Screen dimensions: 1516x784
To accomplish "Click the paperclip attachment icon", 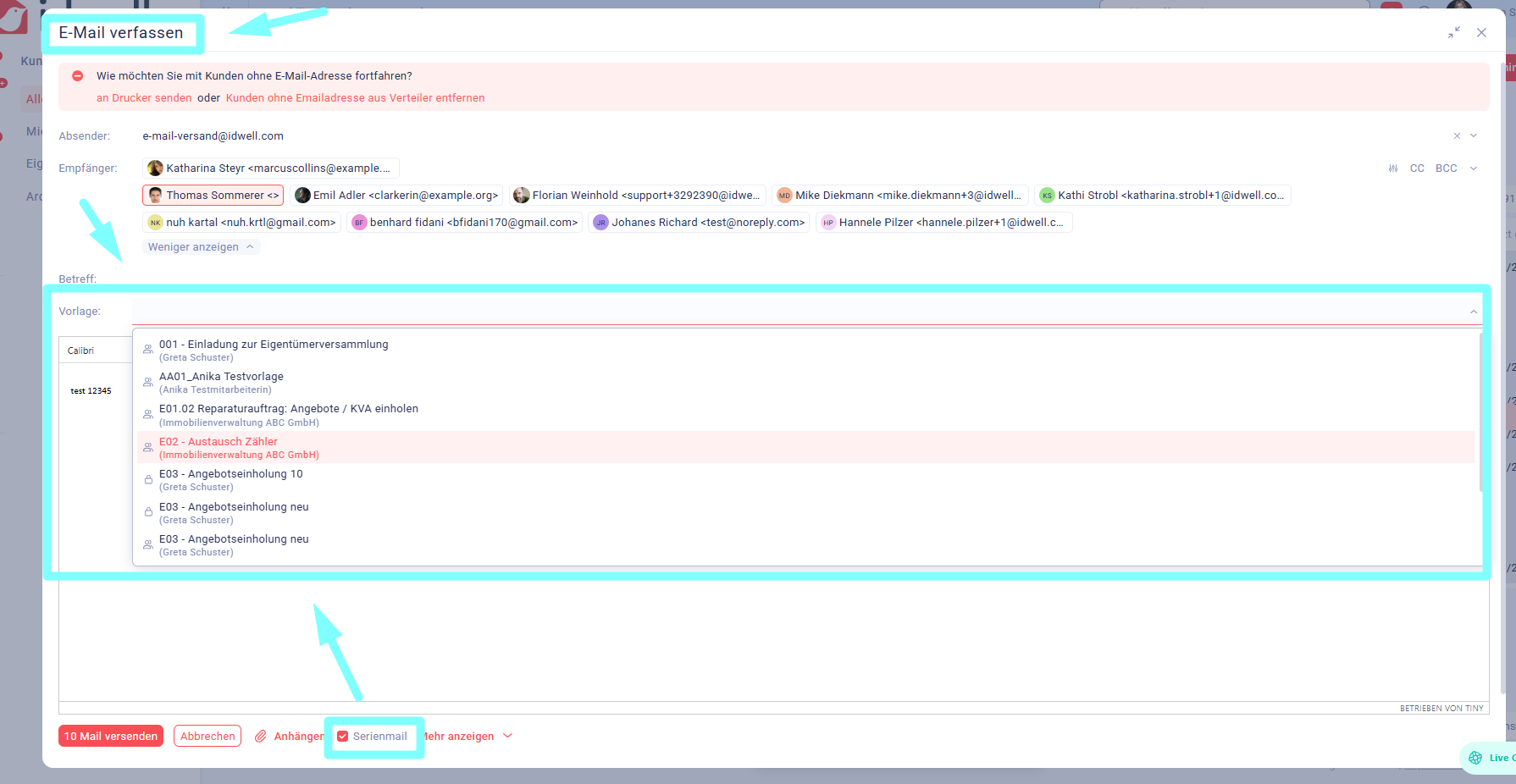I will pyautogui.click(x=261, y=737).
